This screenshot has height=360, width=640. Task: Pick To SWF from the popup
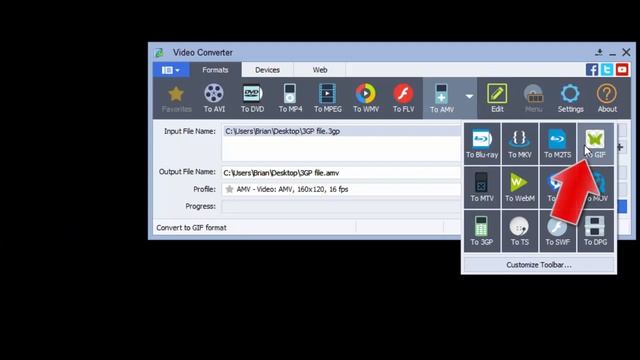click(x=558, y=231)
